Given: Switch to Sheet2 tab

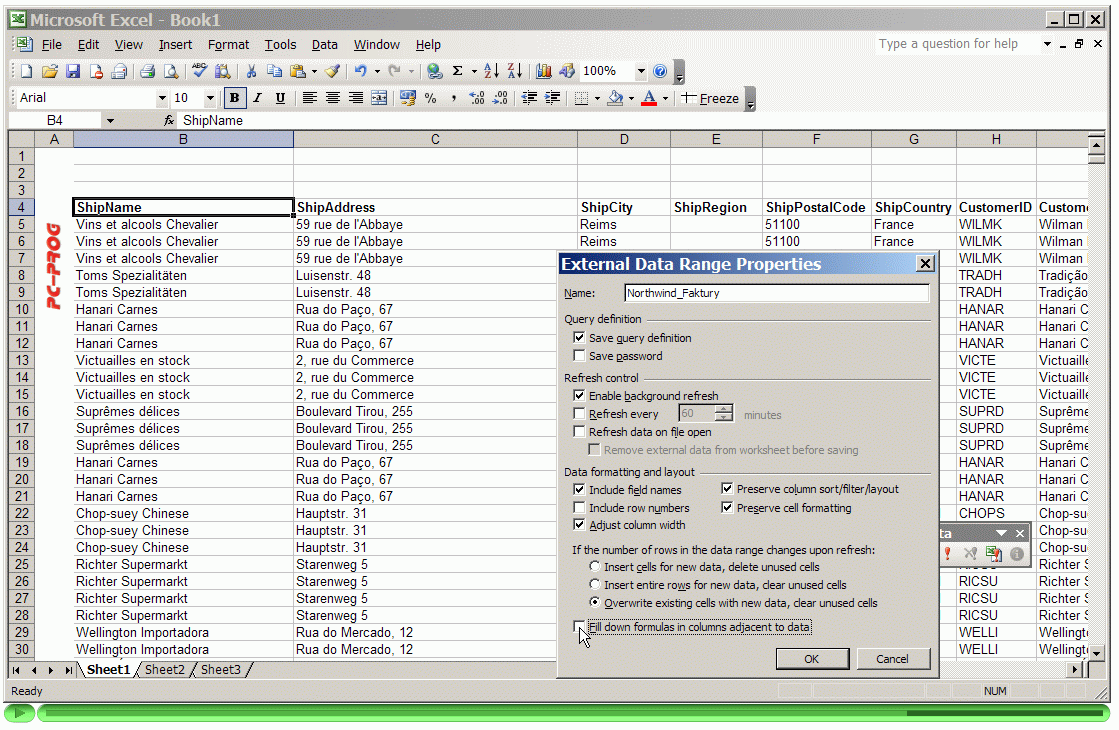Looking at the screenshot, I should pyautogui.click(x=164, y=669).
